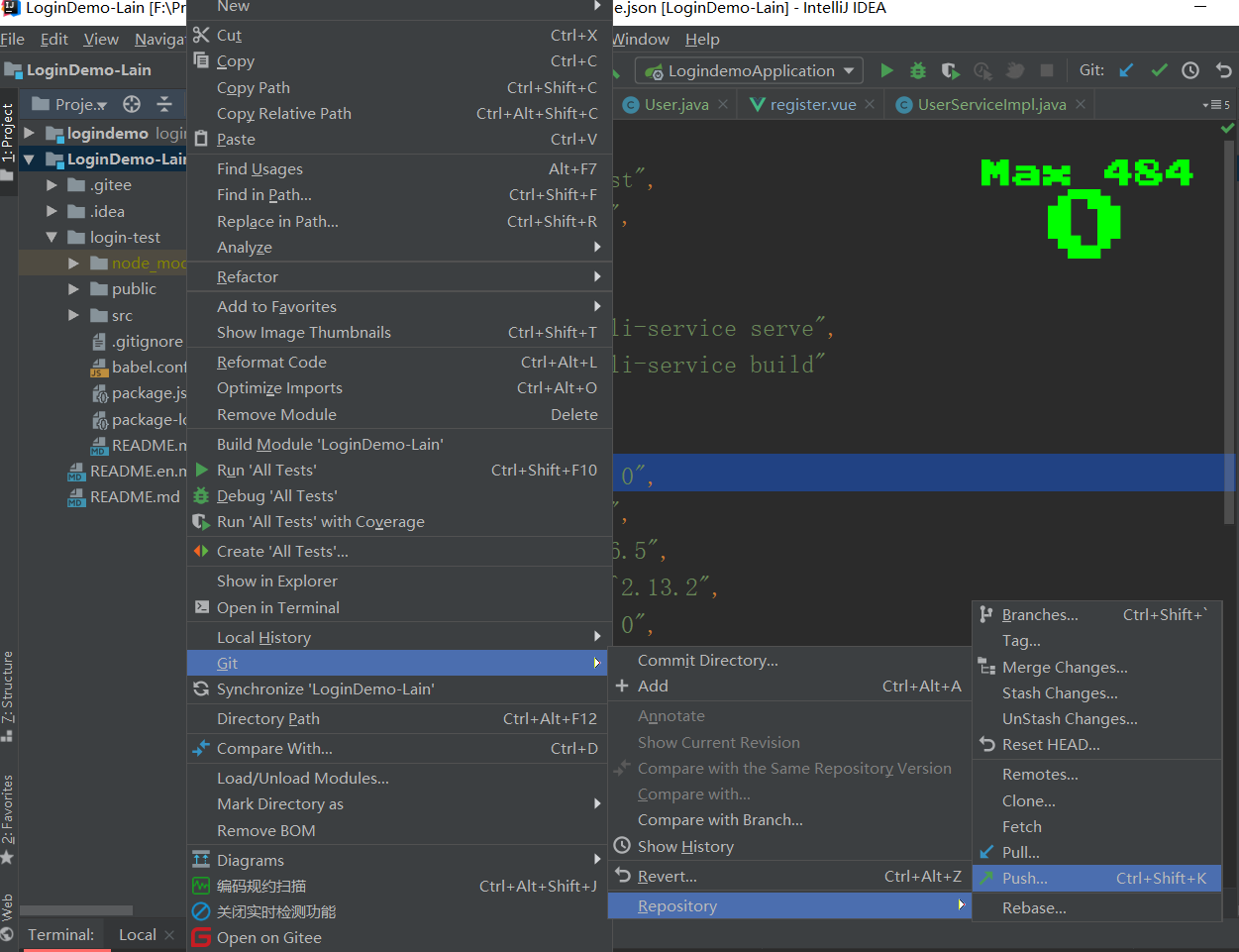Run with Coverage toolbar icon
Screen dimensions: 1239x952
tap(950, 70)
